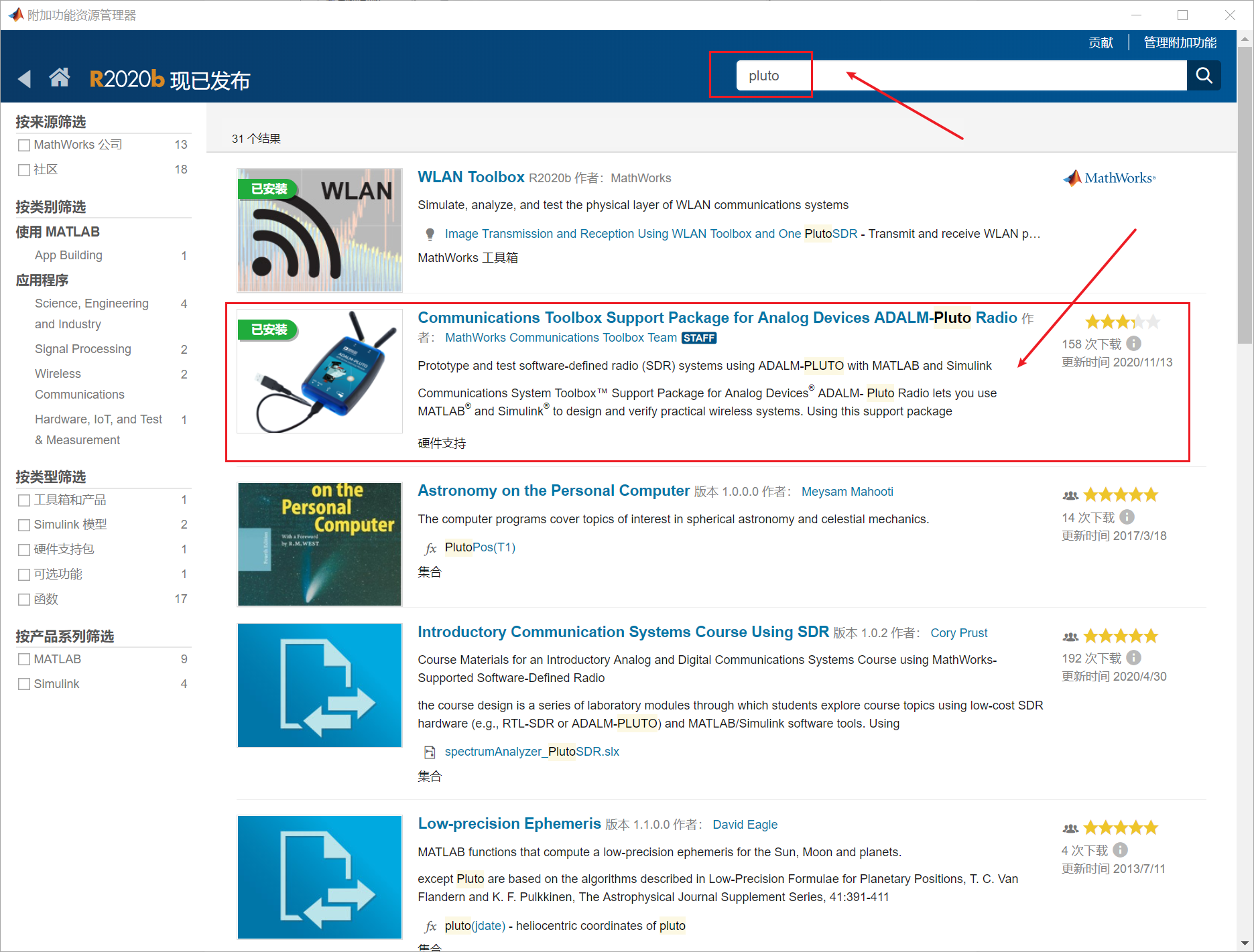Click the ADALM-Pluto radio device thumbnail

point(320,371)
